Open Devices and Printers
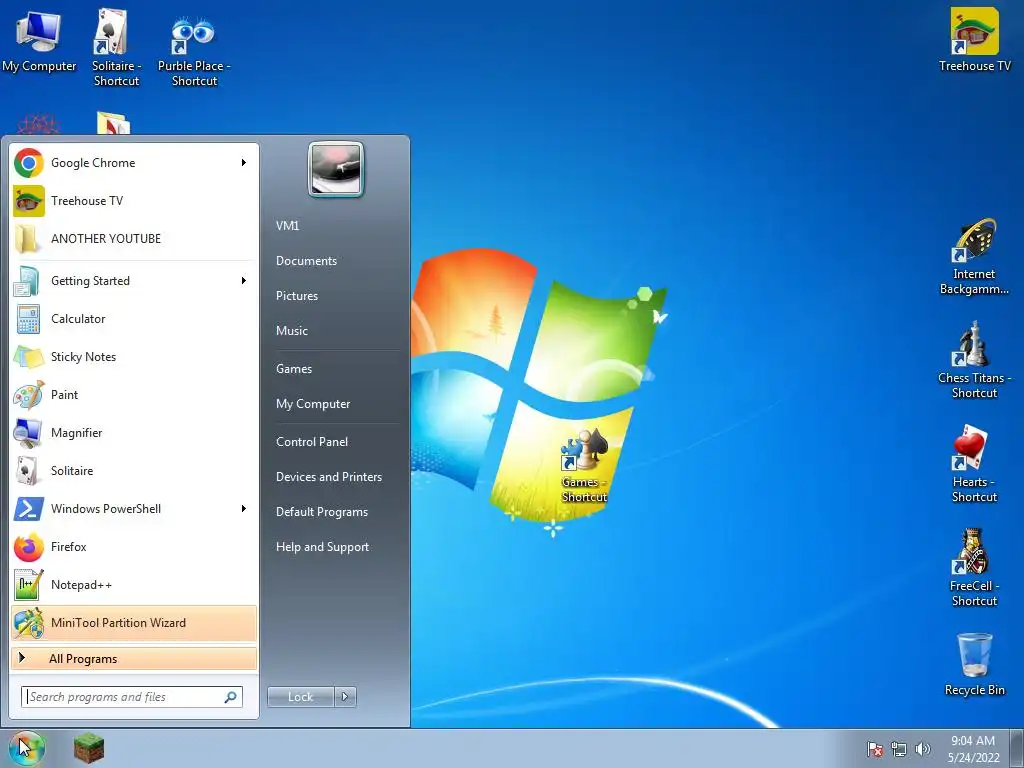Screen dimensions: 1024x768 coord(328,477)
